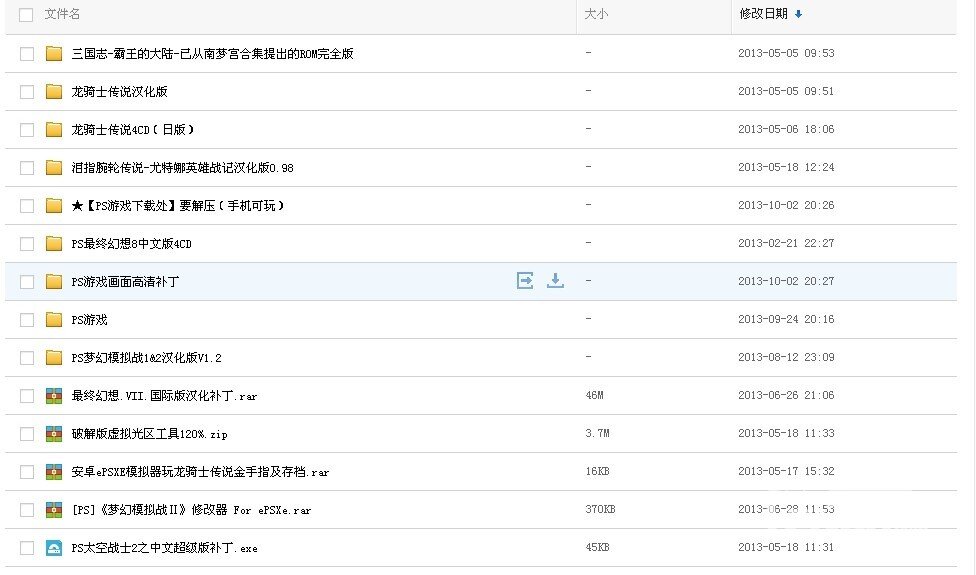Viewport: 976px width, 575px height.
Task: Click folder icon beside 泪指腕轮传说
Action: click(x=54, y=167)
